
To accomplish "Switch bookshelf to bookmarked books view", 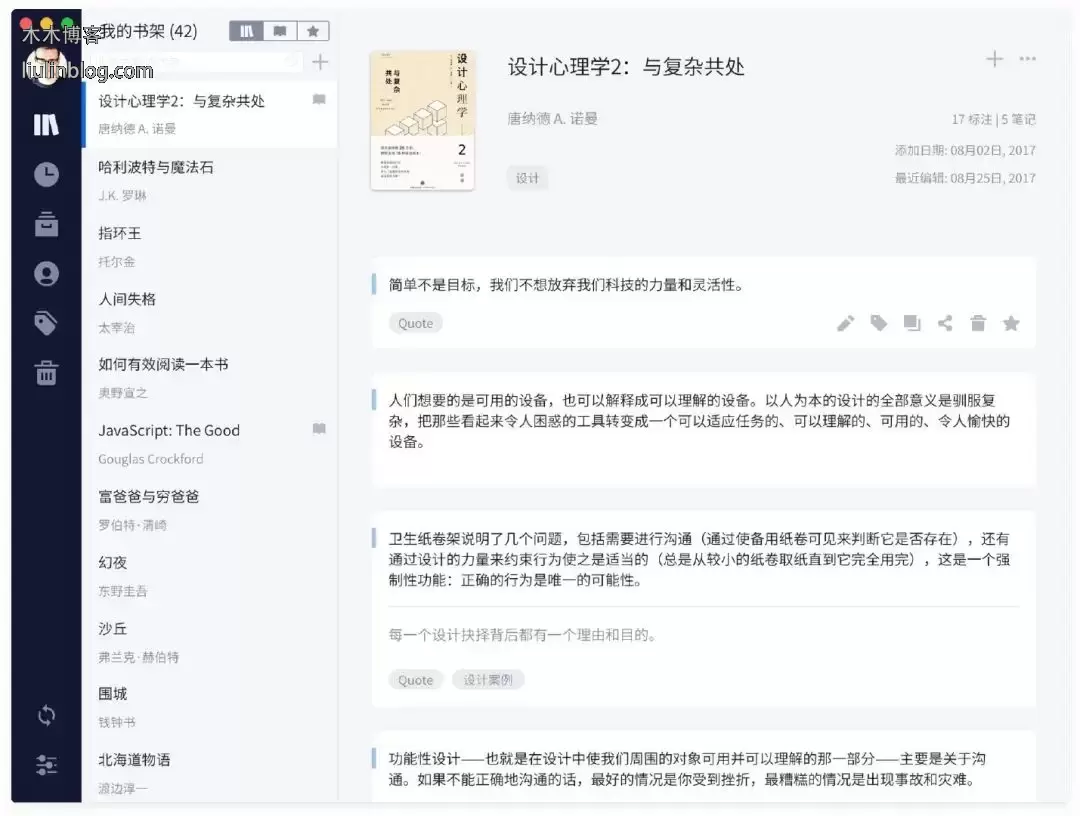I will tap(279, 31).
